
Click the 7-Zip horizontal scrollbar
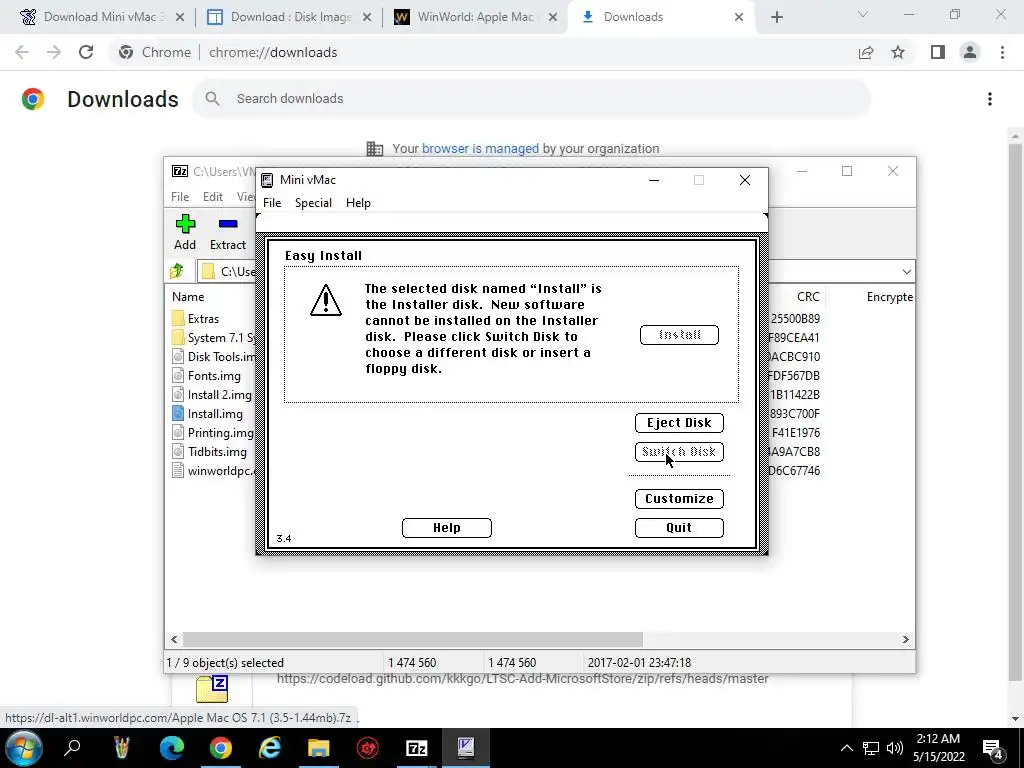[x=413, y=639]
